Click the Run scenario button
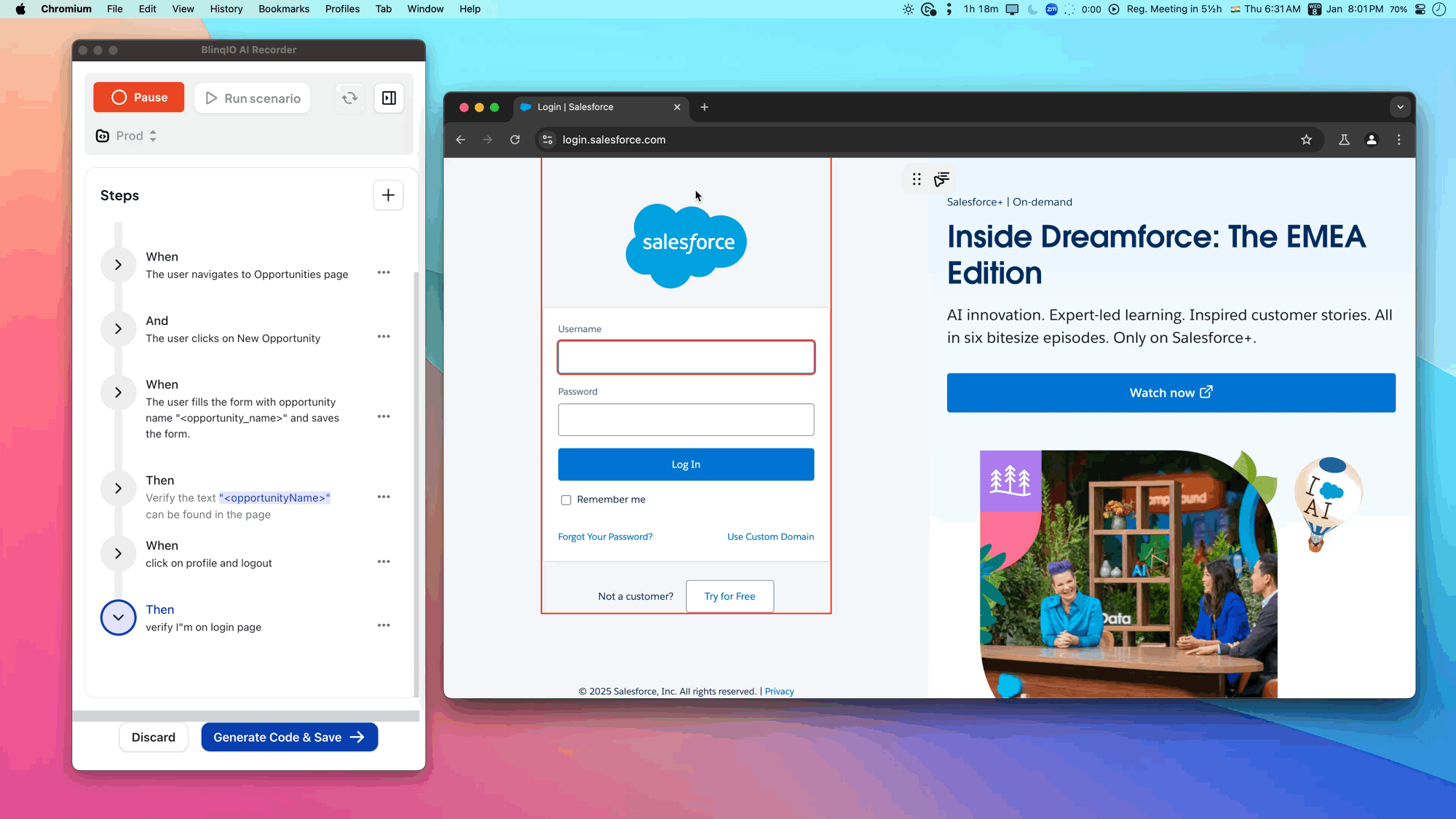 254,98
